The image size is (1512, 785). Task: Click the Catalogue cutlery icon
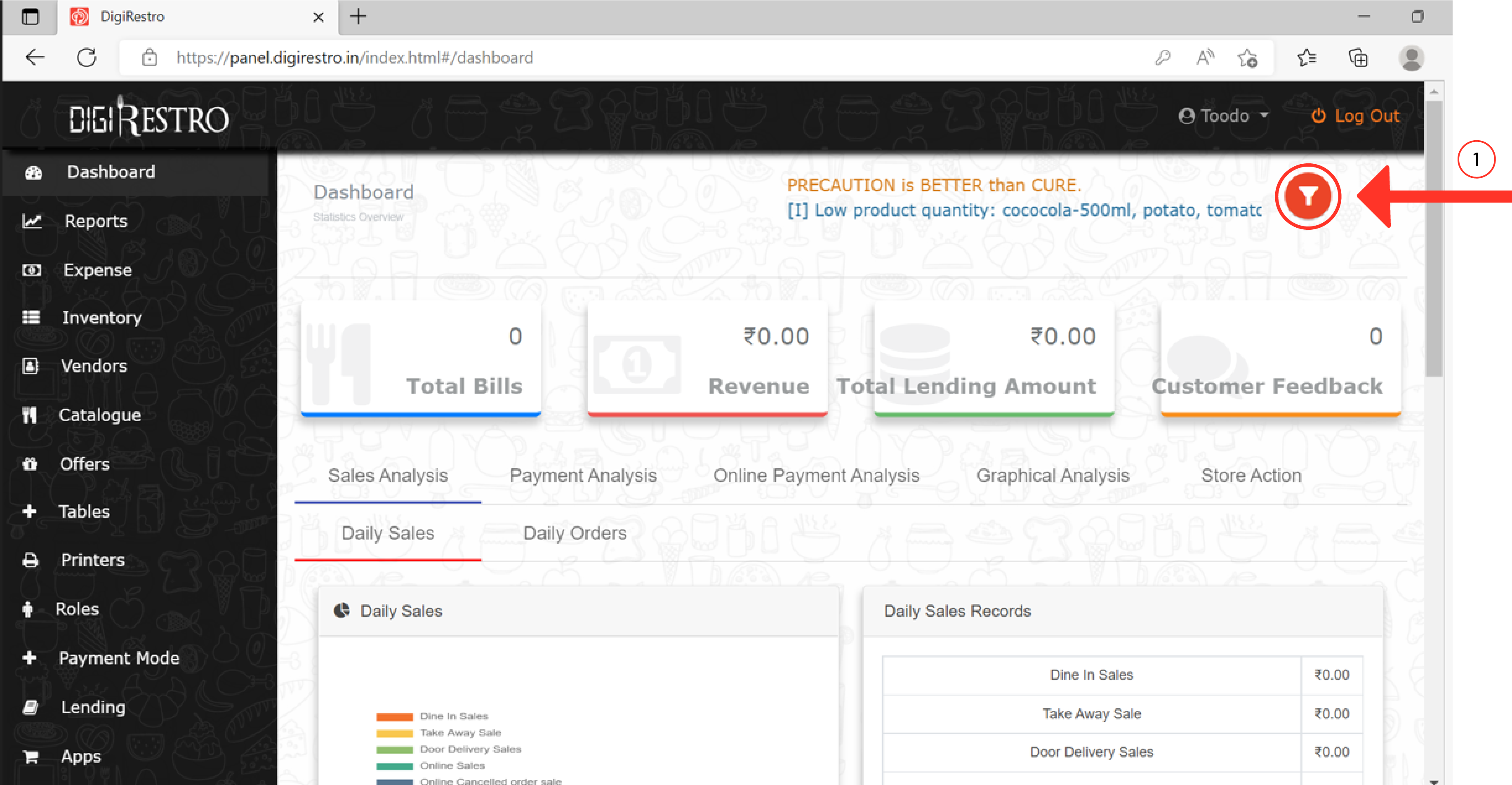point(29,415)
